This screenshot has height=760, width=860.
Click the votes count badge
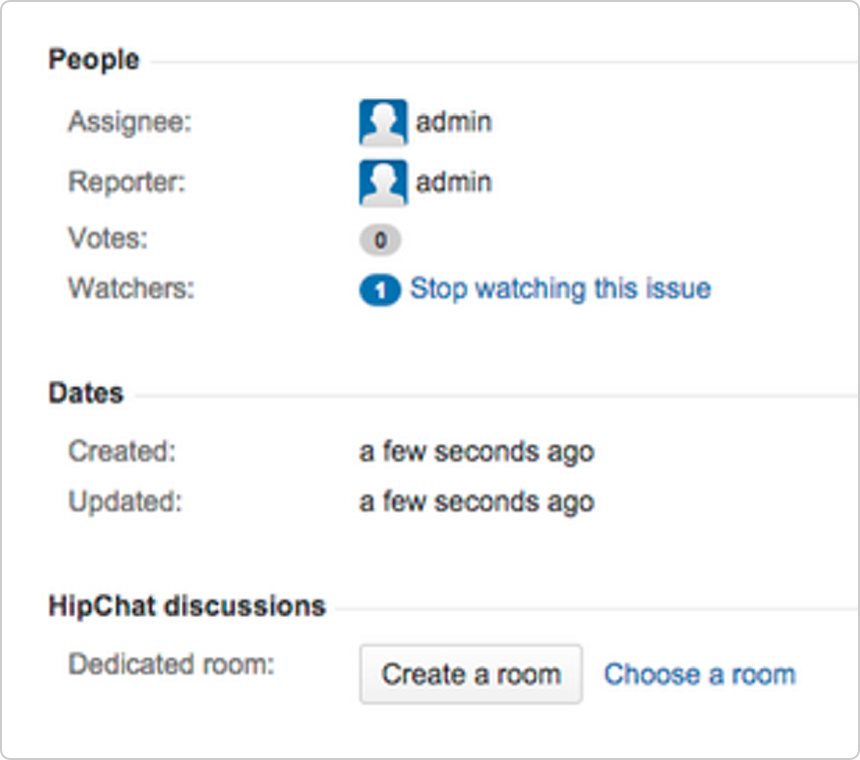pyautogui.click(x=380, y=240)
